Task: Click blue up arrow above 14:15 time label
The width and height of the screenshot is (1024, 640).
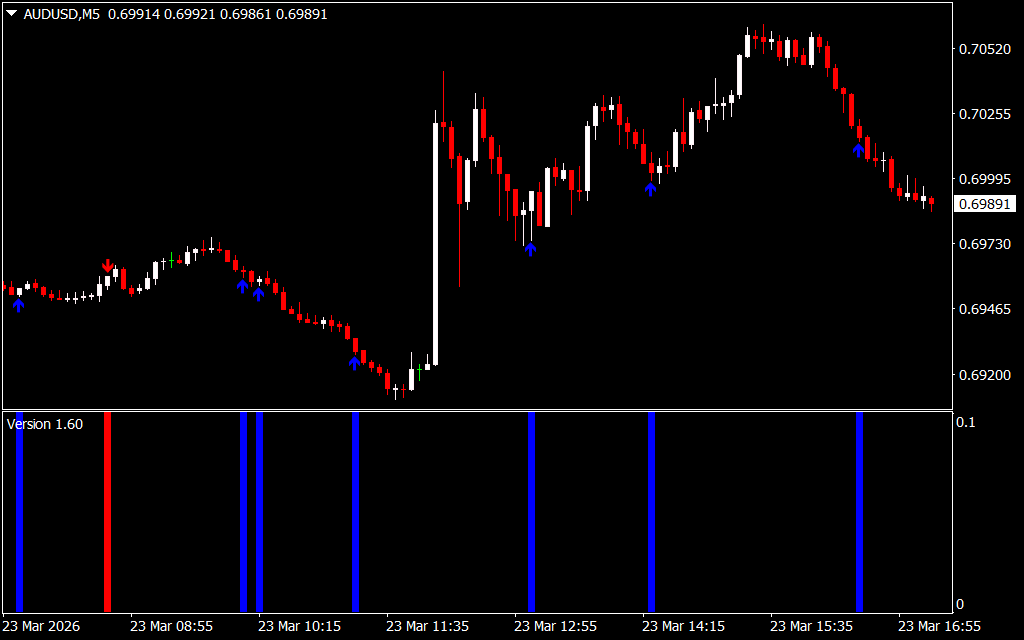Action: [x=650, y=187]
